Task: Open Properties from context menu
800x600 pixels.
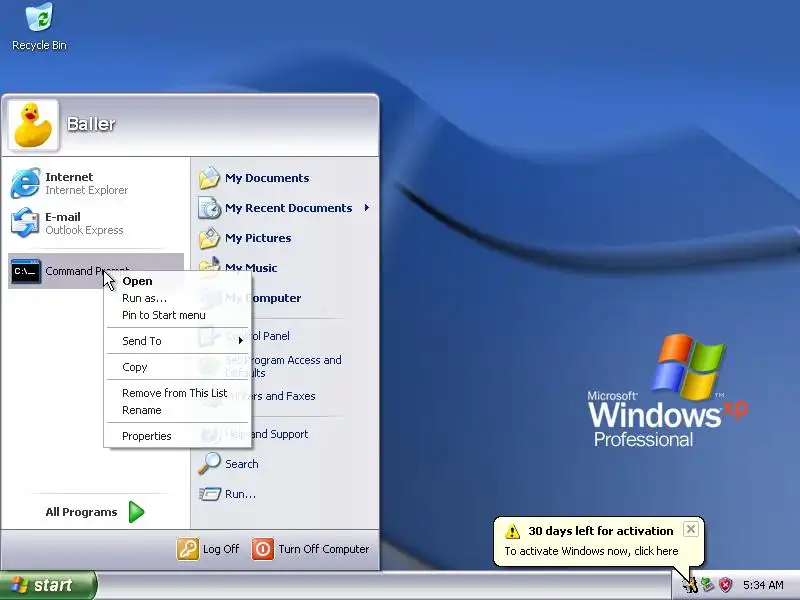Action: (177, 436)
